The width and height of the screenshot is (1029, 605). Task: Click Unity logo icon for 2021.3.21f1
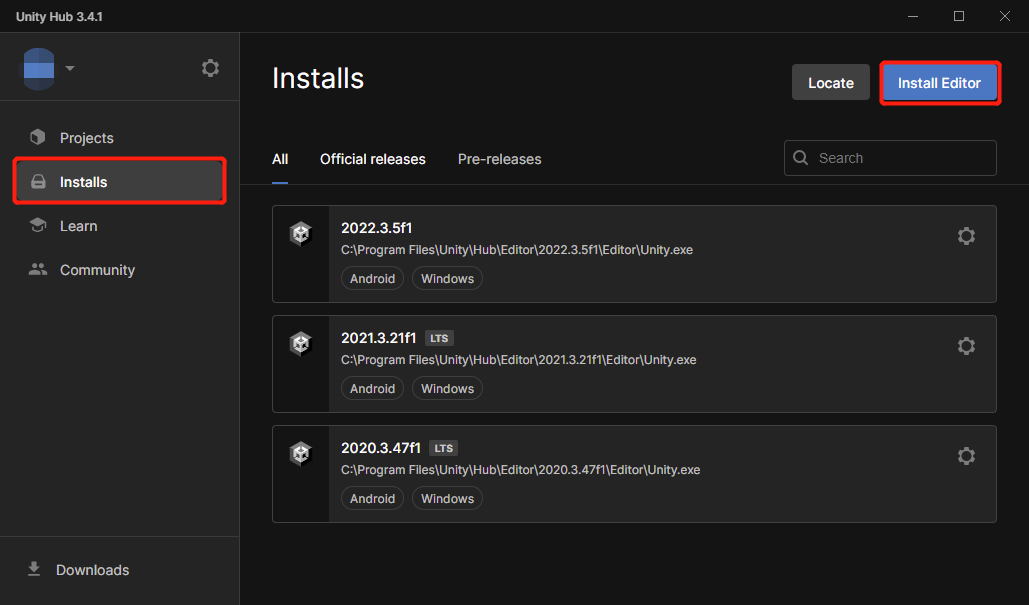click(x=301, y=344)
